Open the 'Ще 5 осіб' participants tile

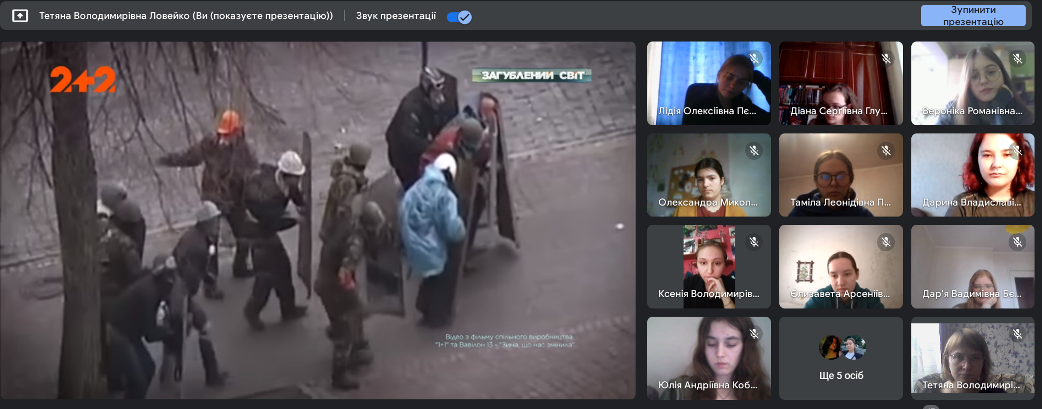(841, 358)
